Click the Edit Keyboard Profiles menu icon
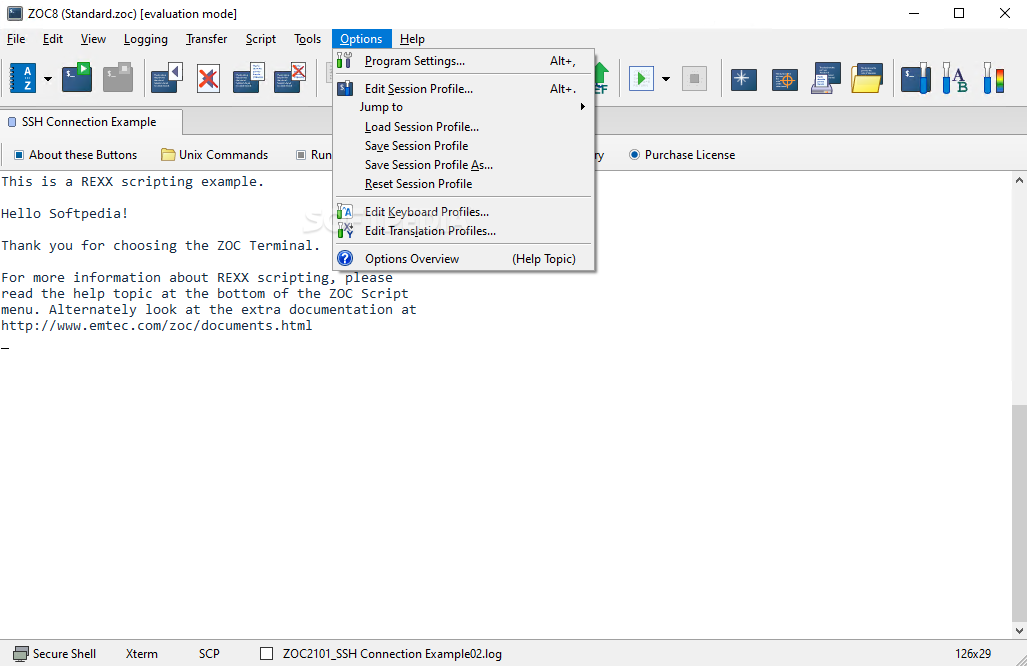The height and width of the screenshot is (666, 1027). [x=345, y=212]
